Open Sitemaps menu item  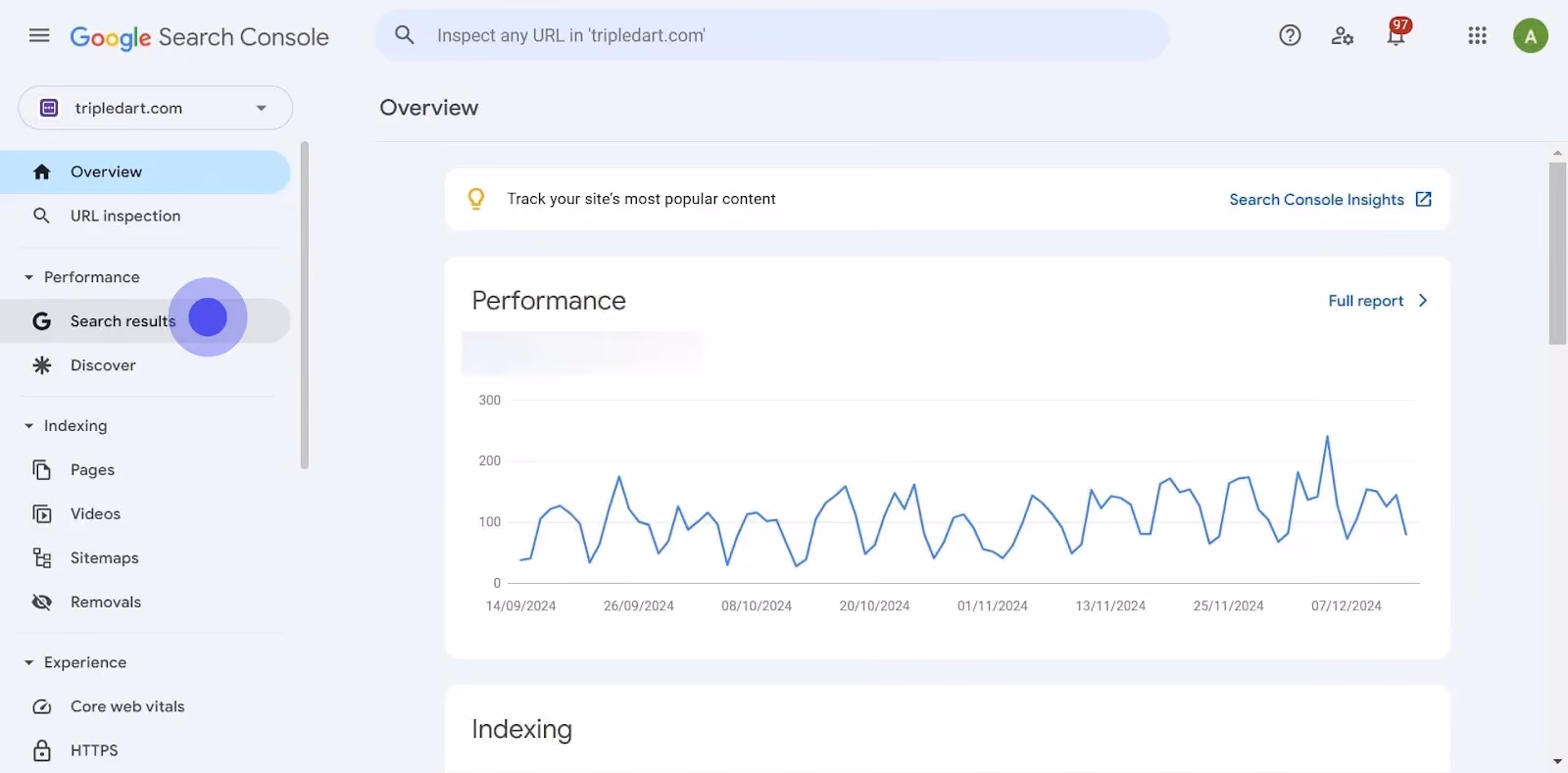[x=145, y=558]
